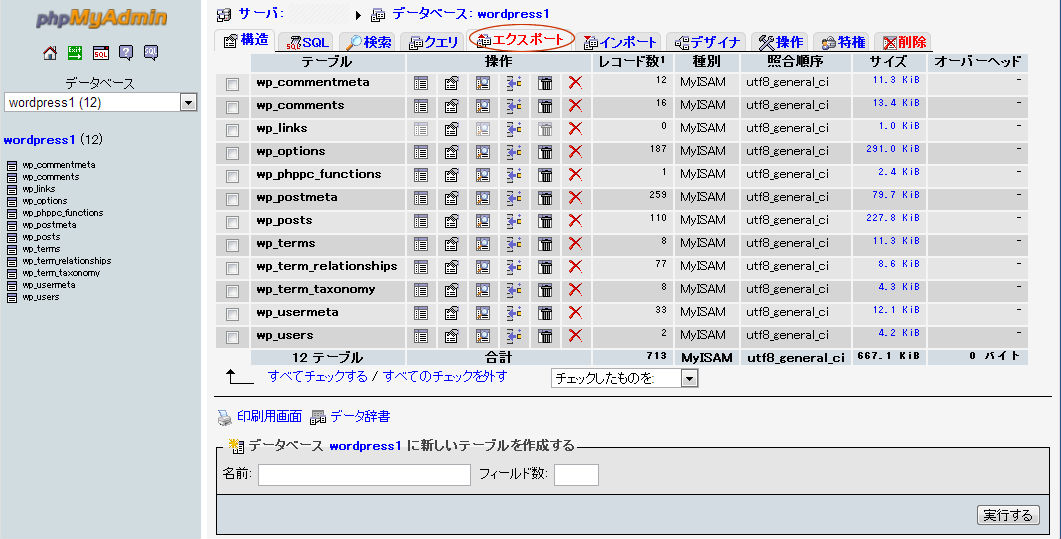Screen dimensions: 1061x539
Task: Open wordpress1 database link in sidebar
Action: [x=39, y=140]
